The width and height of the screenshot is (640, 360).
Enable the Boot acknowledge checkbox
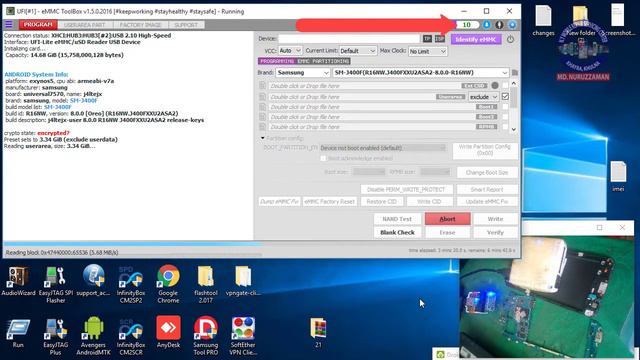pyautogui.click(x=323, y=158)
